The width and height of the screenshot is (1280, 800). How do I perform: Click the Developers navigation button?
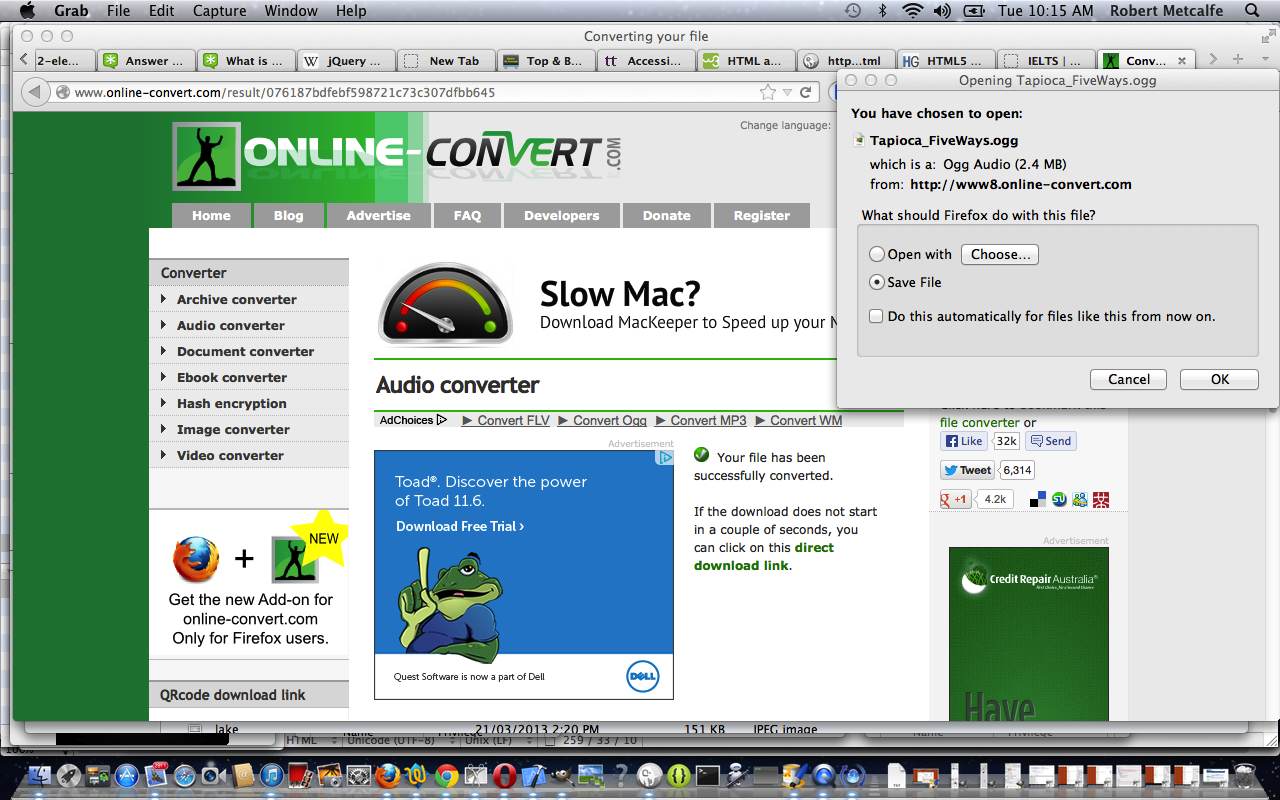pyautogui.click(x=561, y=216)
